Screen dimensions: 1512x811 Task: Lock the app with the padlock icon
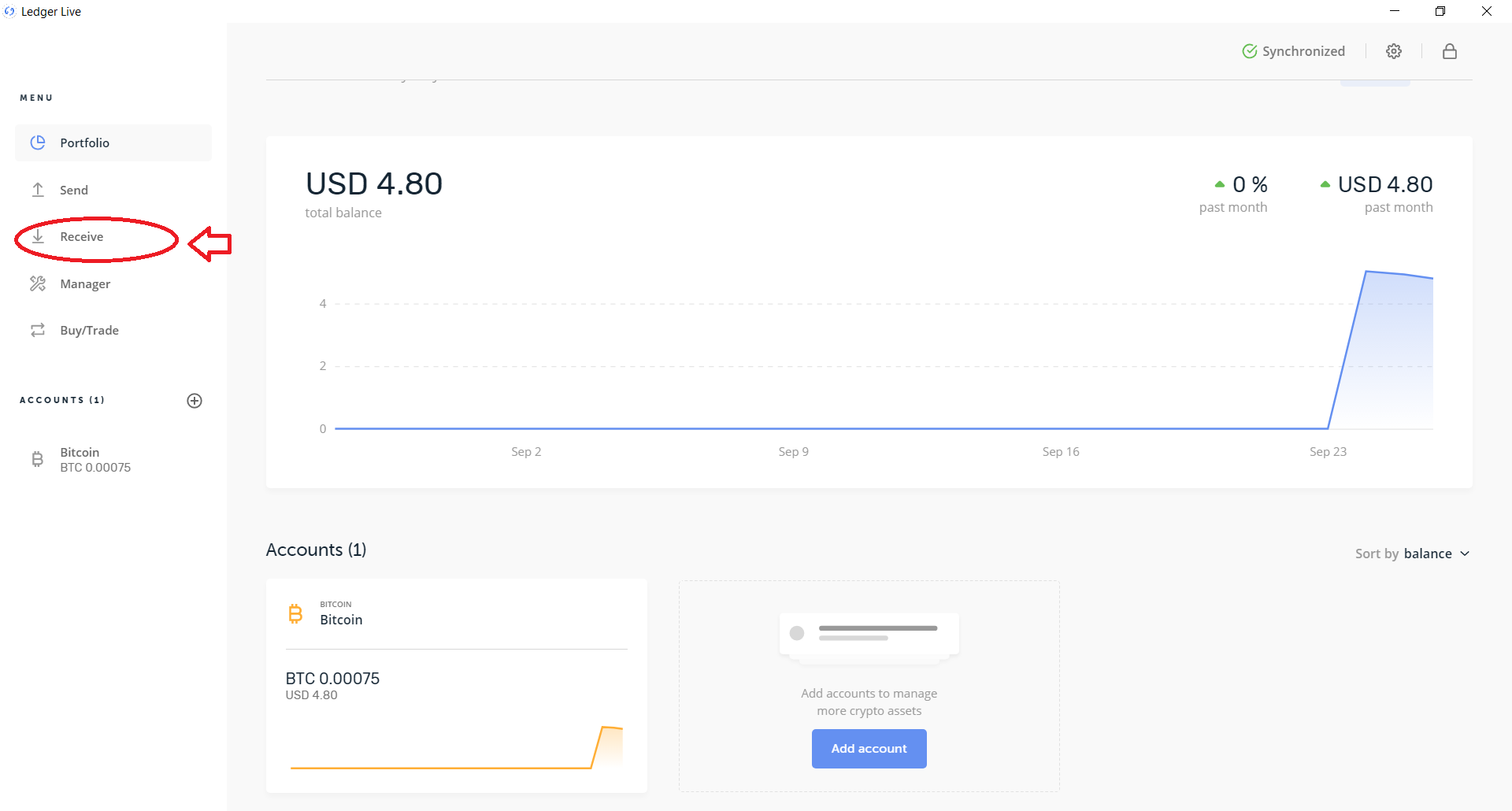coord(1450,51)
